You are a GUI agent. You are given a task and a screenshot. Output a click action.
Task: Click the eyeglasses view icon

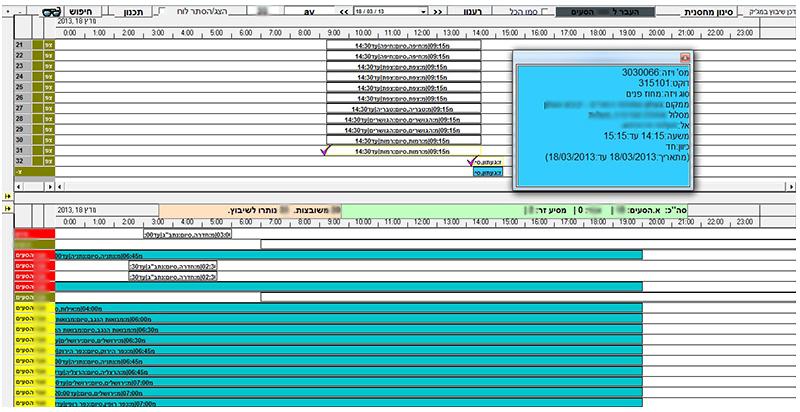(x=52, y=11)
